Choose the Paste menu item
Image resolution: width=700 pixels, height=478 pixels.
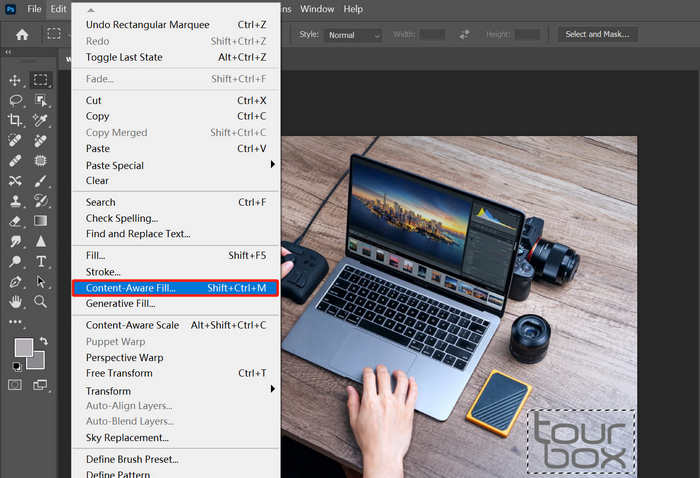coord(176,148)
